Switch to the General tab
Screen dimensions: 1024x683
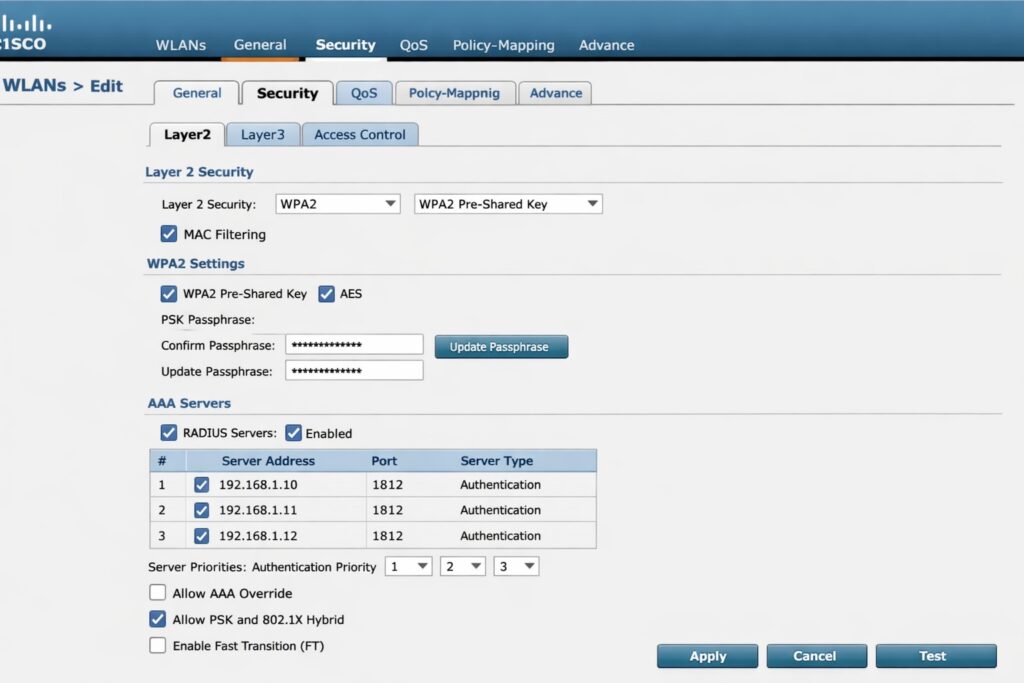196,93
